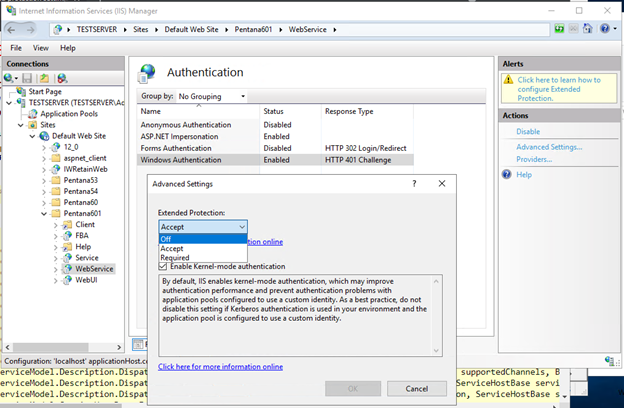Click the Advanced Settings dialog help question mark
Viewport: 624px width, 408px height.
[414, 184]
